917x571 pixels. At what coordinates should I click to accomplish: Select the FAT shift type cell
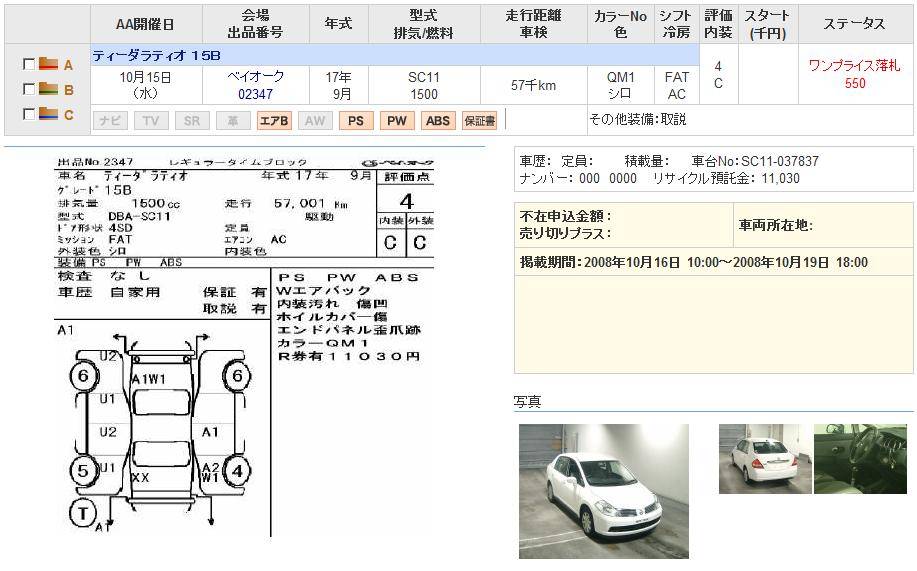(677, 77)
